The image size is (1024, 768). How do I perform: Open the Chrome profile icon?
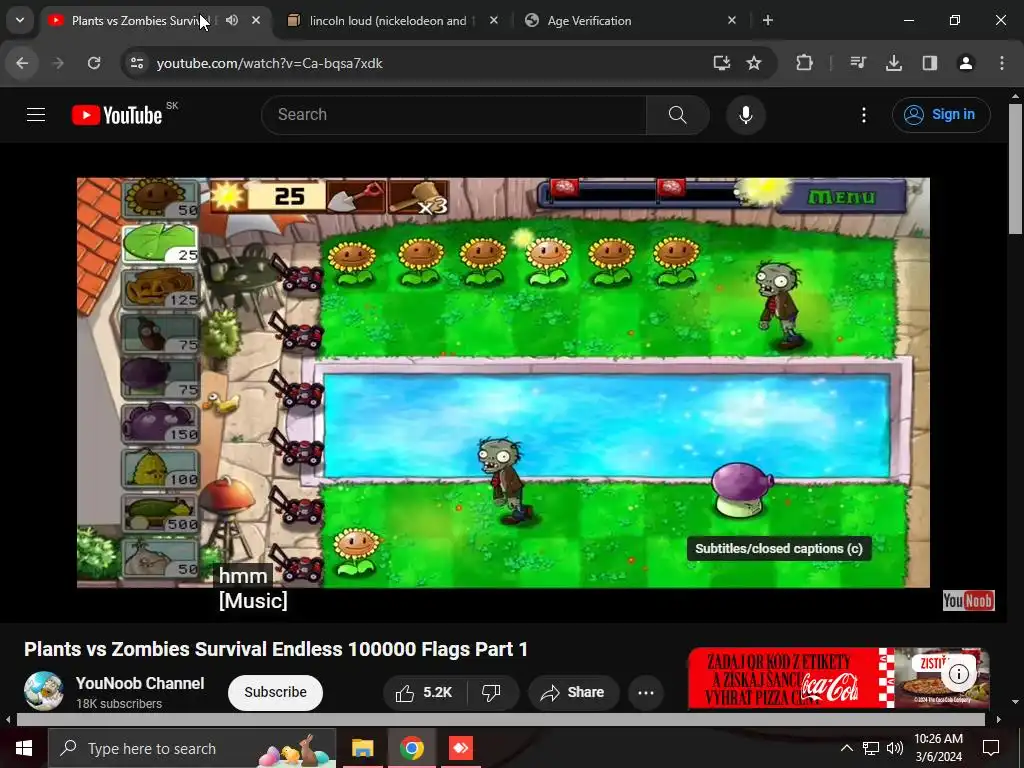point(966,63)
